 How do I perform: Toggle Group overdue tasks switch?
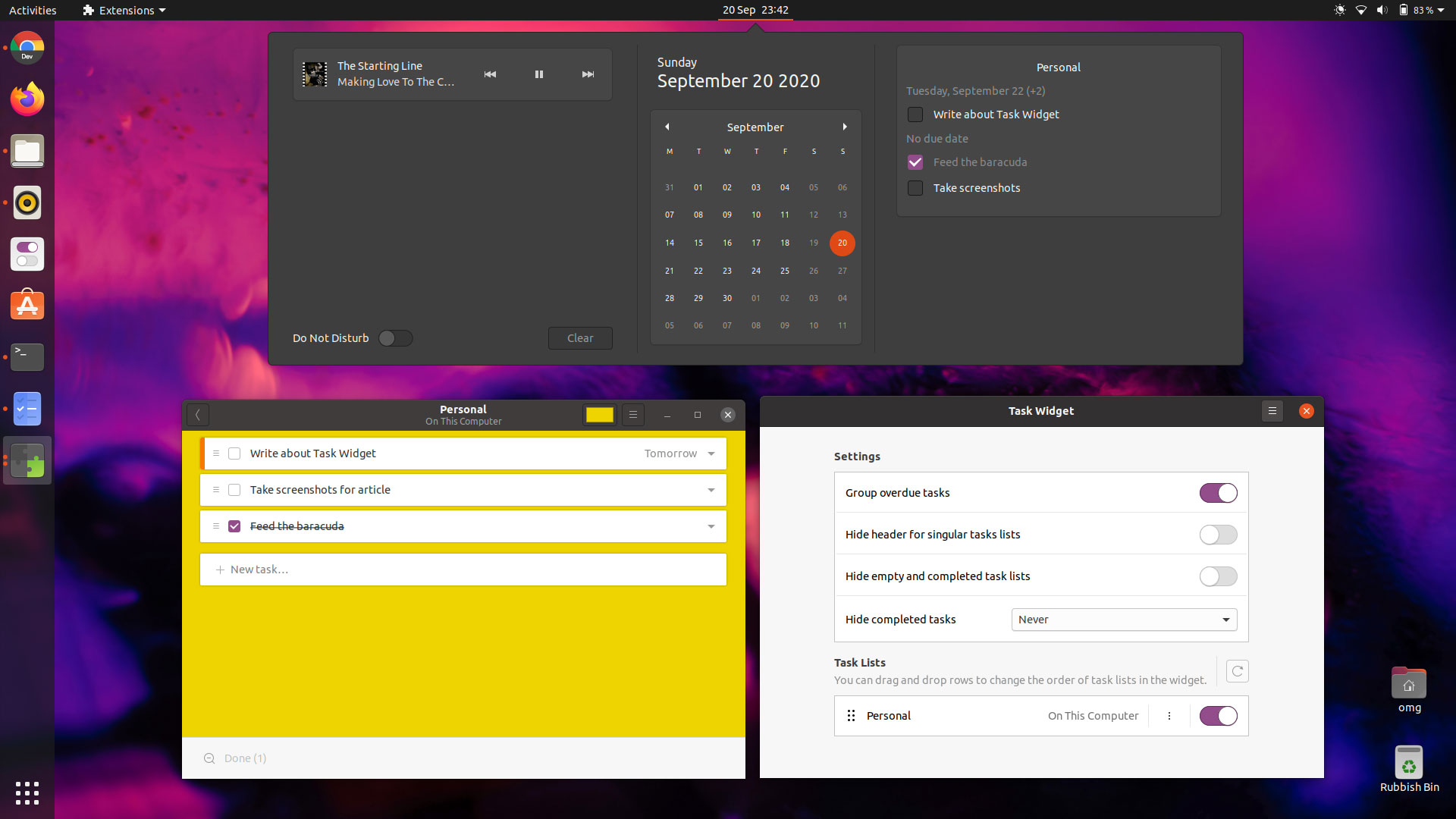(1218, 493)
